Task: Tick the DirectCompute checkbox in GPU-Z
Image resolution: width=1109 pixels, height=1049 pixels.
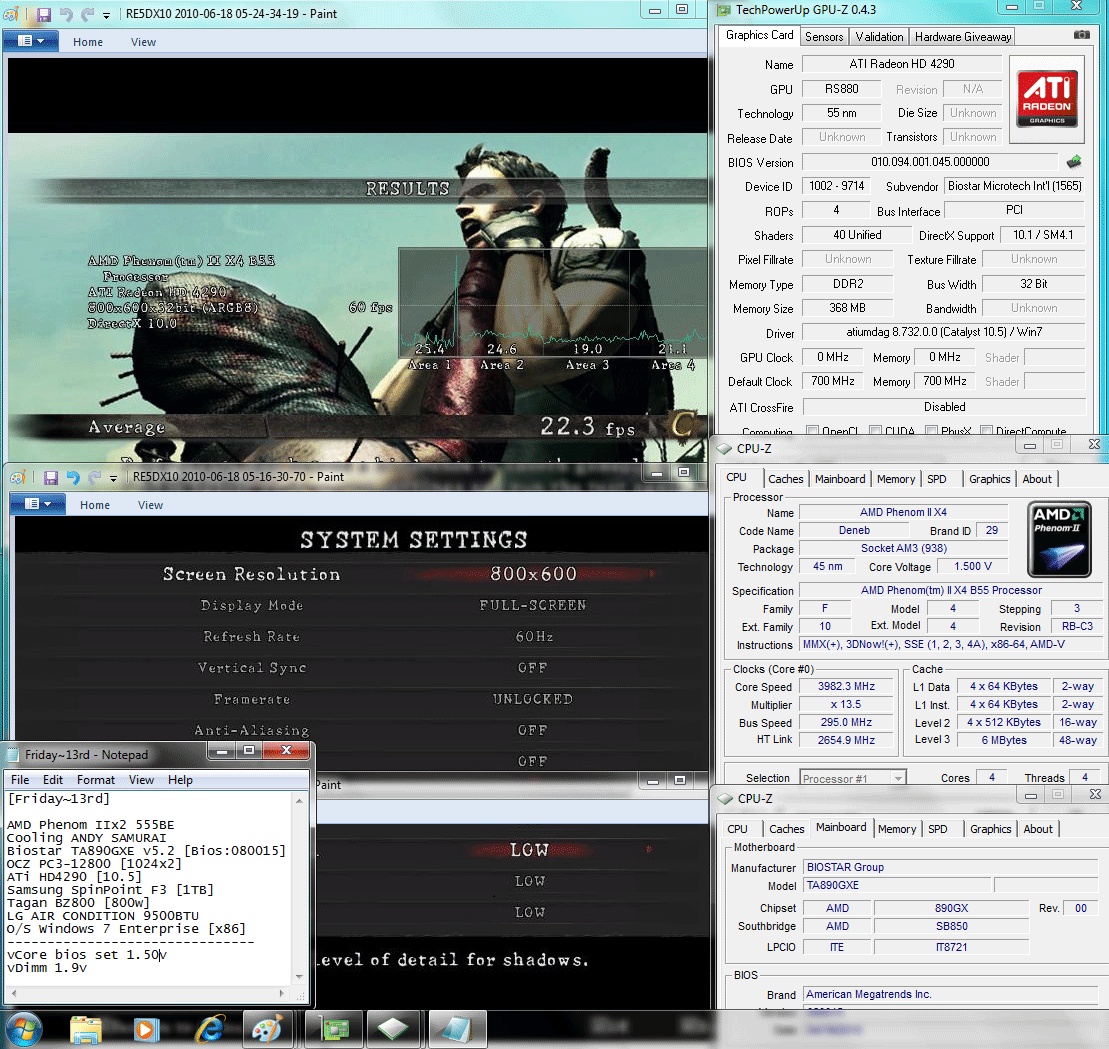Action: (x=987, y=431)
